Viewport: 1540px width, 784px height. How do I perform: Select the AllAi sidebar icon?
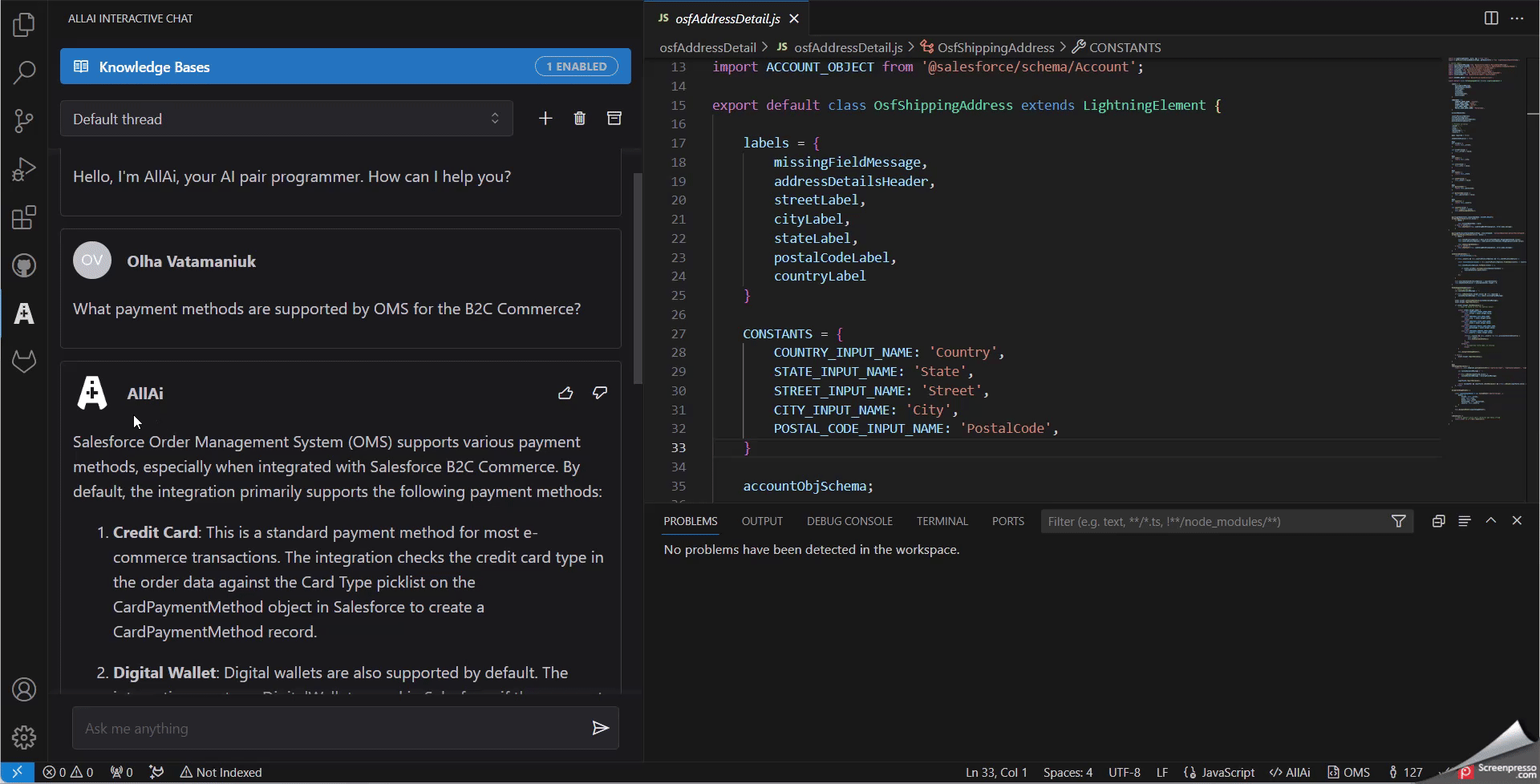click(x=23, y=313)
